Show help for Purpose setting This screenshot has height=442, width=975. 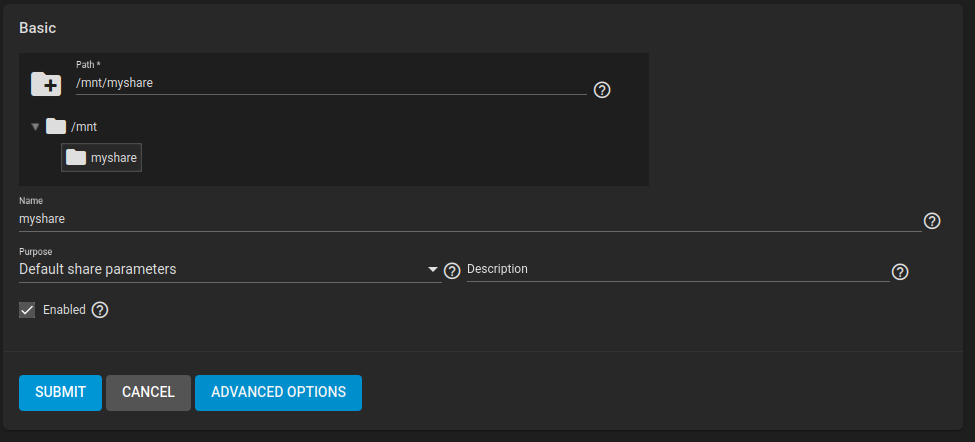(x=452, y=271)
